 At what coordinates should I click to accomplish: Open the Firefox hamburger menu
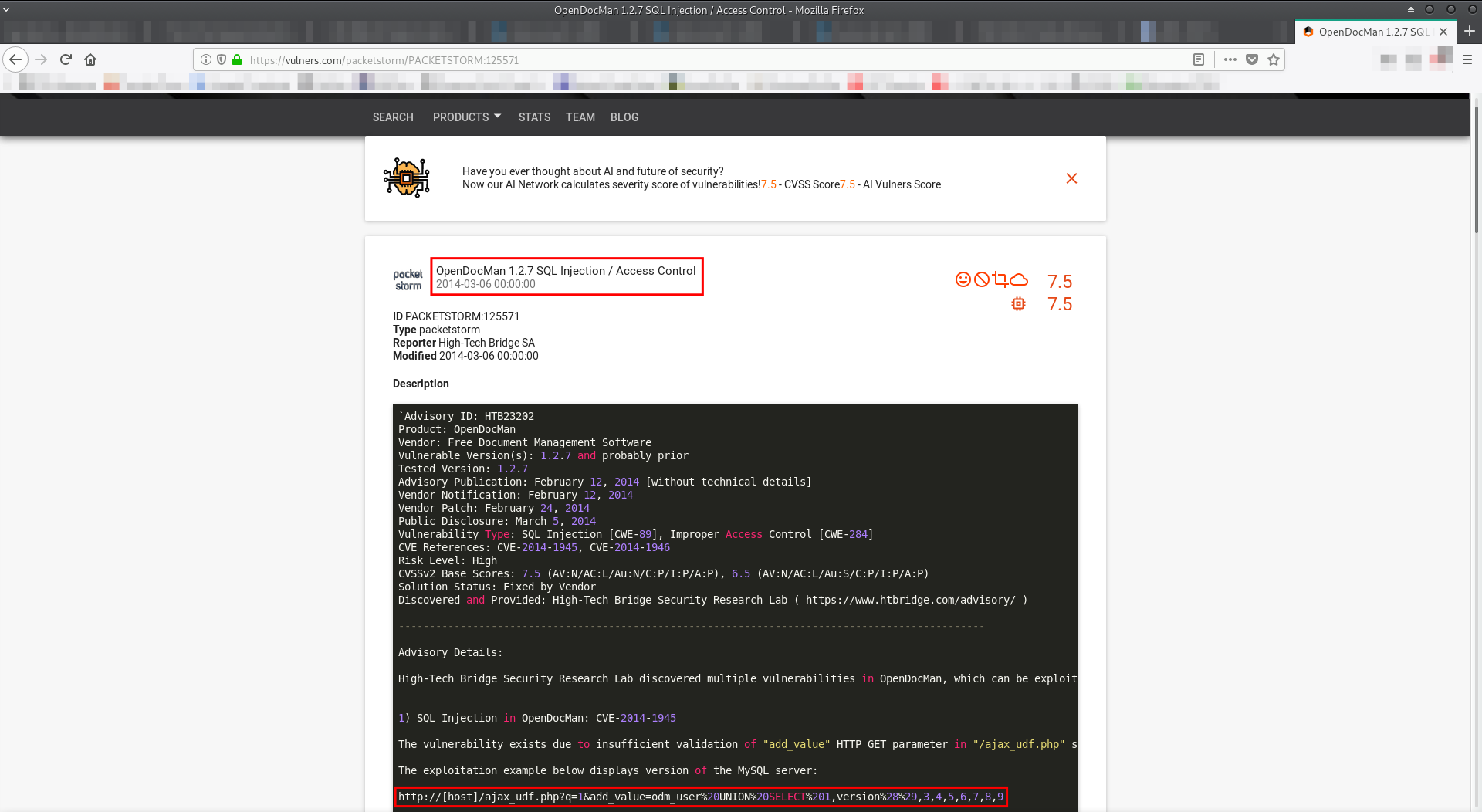pos(1467,59)
